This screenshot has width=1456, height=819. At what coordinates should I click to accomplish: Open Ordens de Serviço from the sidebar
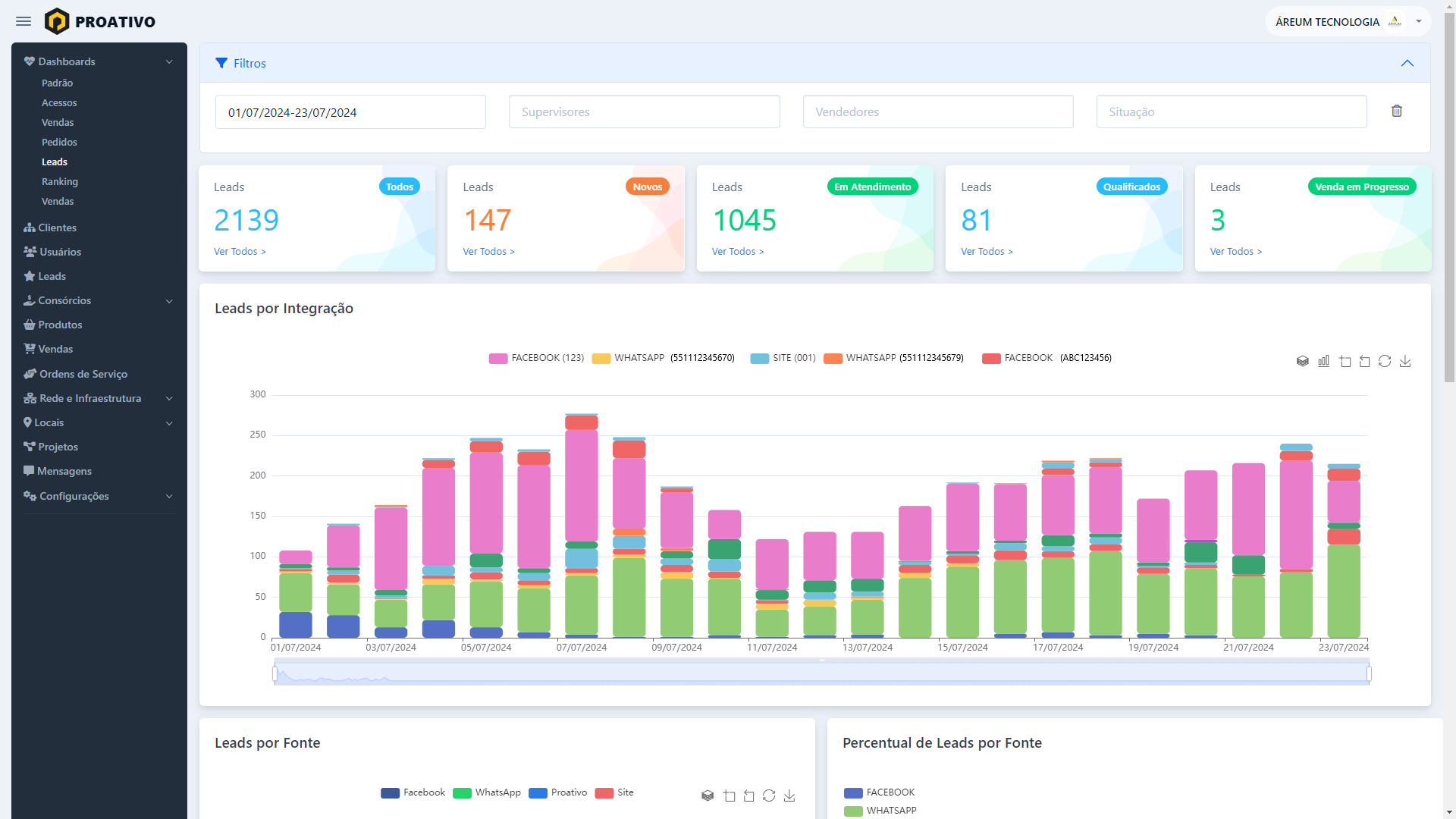pyautogui.click(x=76, y=374)
